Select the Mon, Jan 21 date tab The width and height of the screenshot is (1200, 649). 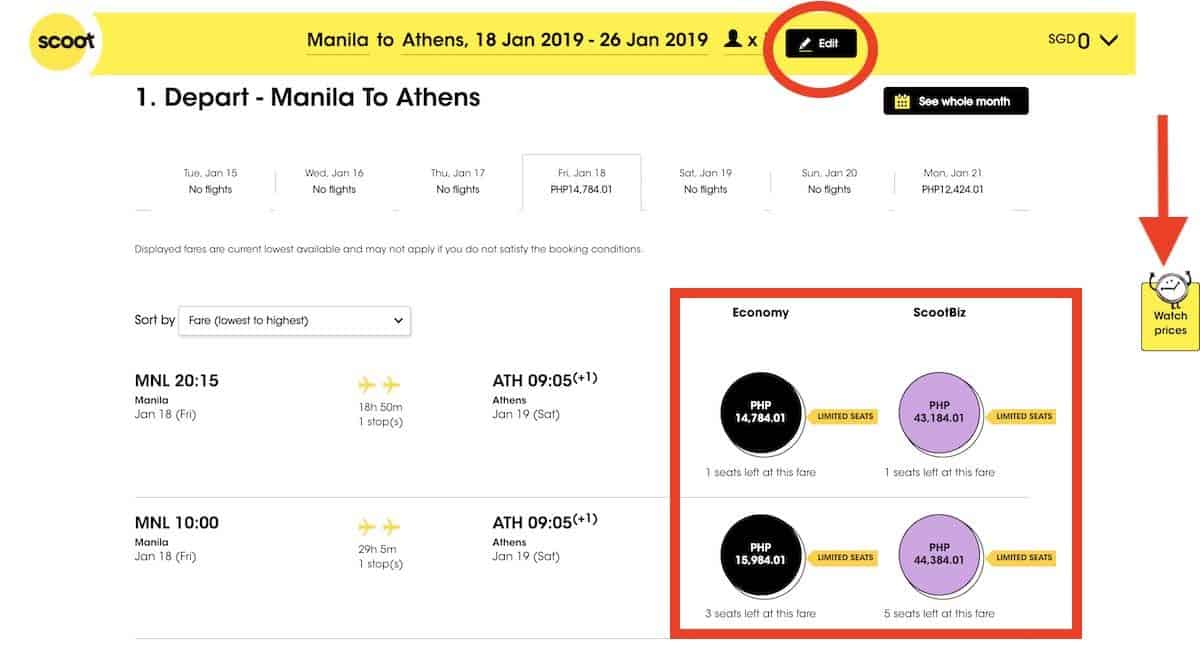pyautogui.click(x=952, y=181)
